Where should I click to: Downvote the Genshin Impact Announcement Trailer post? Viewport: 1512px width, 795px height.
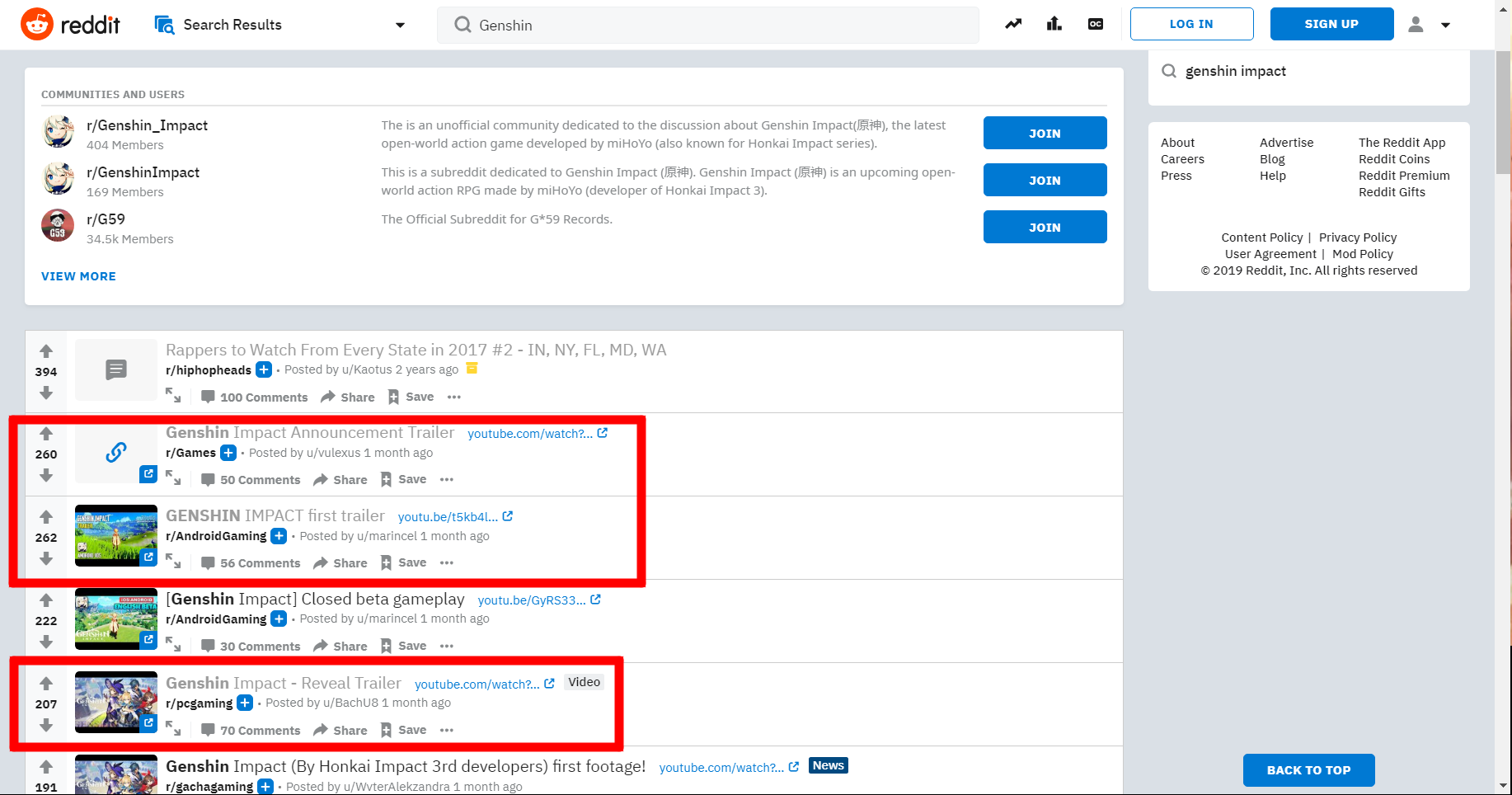click(46, 475)
